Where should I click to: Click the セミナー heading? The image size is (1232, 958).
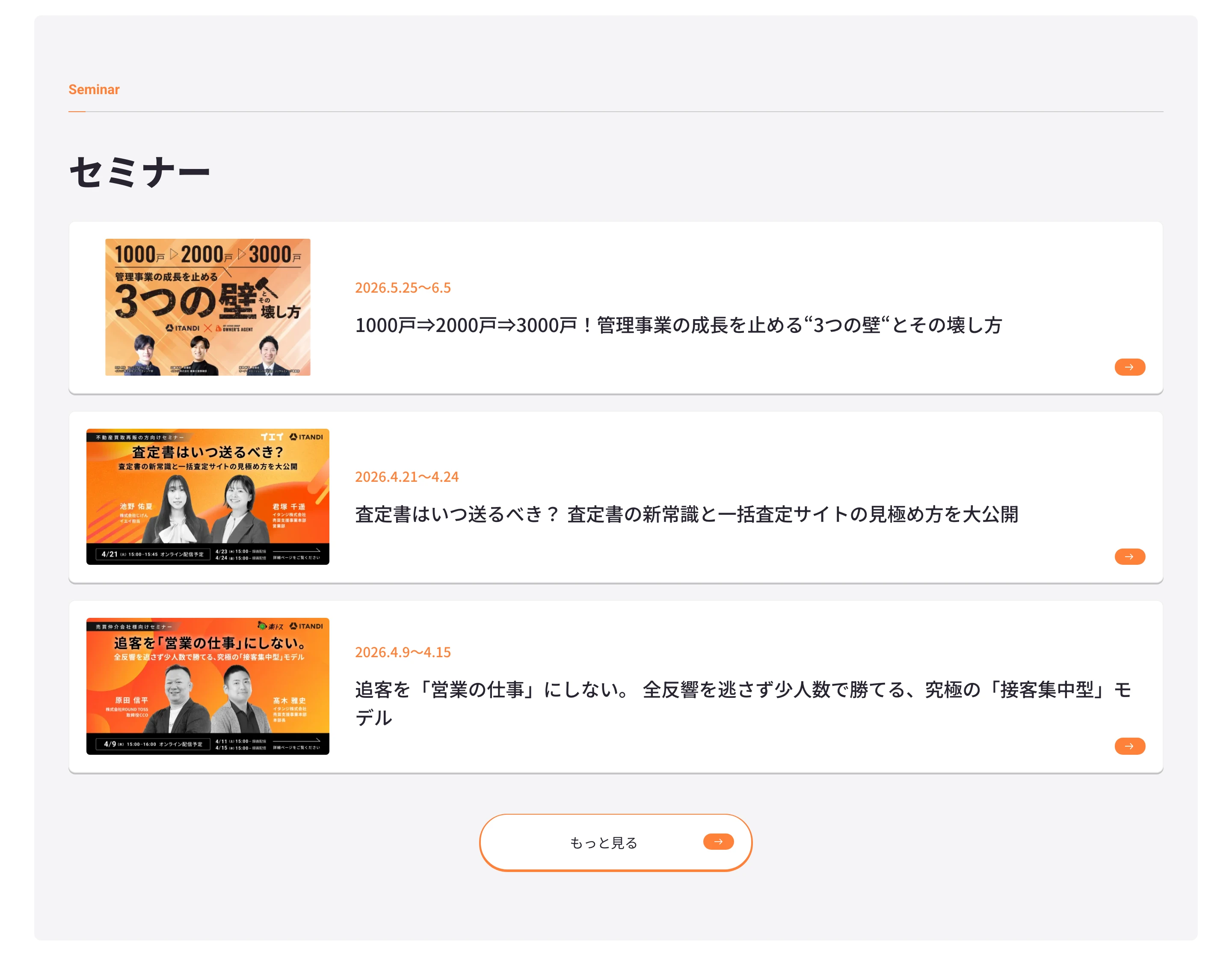(x=139, y=172)
